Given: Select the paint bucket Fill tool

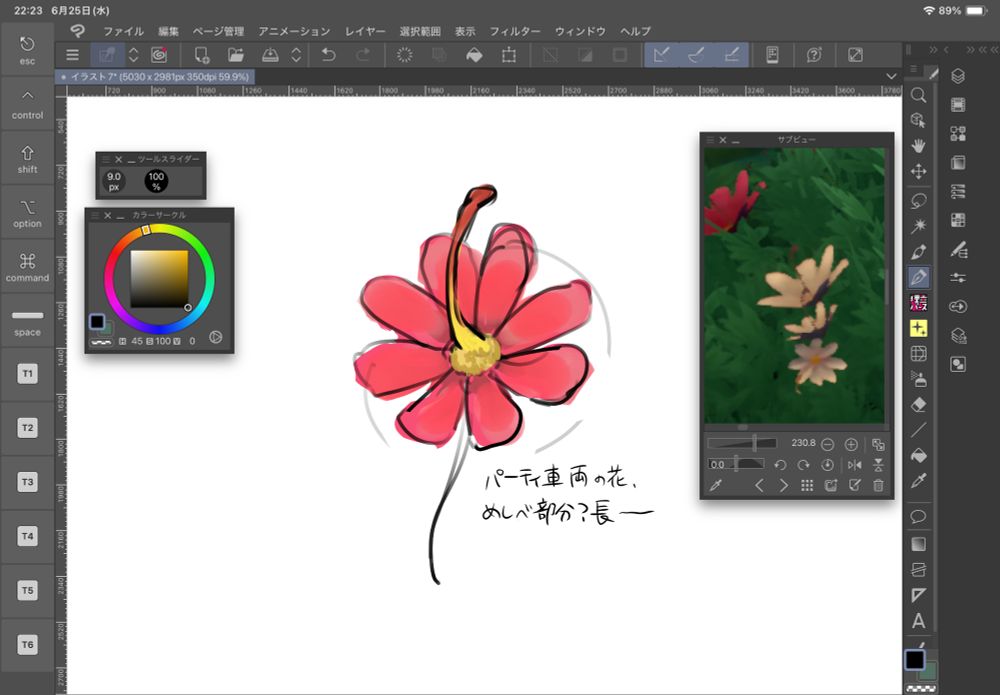Looking at the screenshot, I should pos(918,456).
